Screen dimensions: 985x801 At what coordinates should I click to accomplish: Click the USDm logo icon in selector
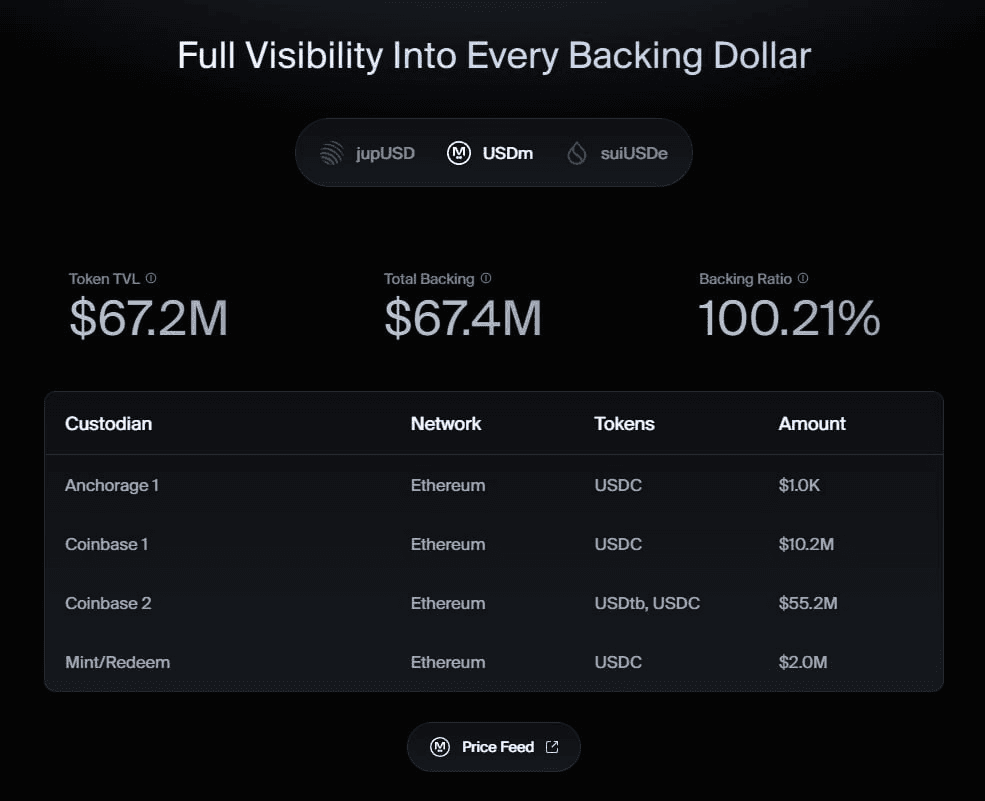[x=459, y=153]
